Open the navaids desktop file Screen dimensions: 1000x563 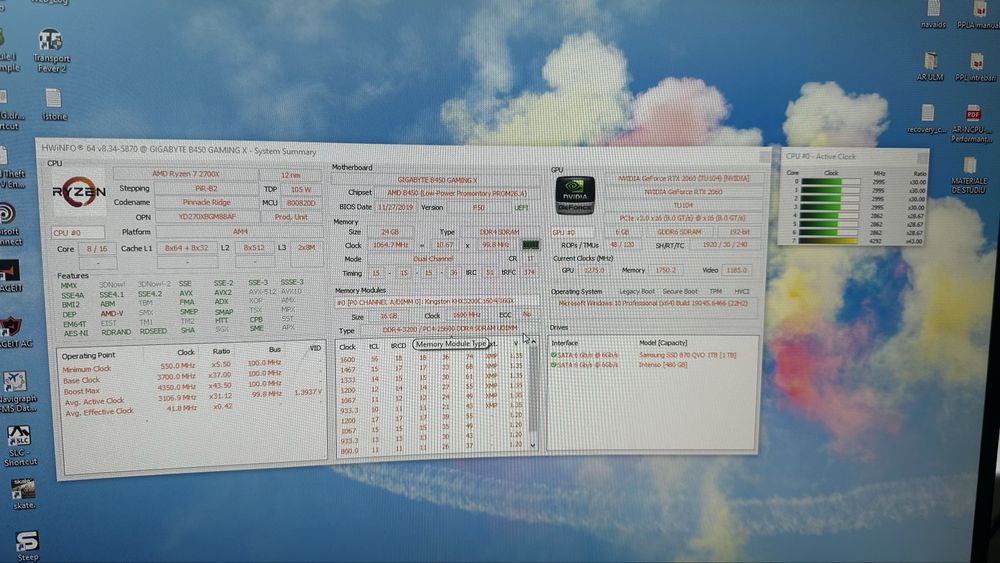(933, 14)
